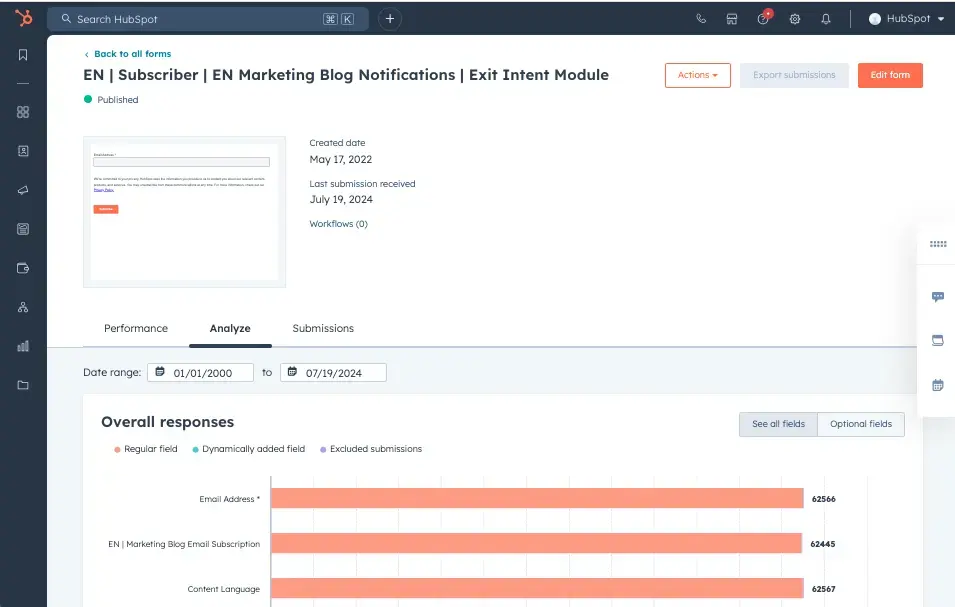Click the create new plus button

[x=390, y=19]
